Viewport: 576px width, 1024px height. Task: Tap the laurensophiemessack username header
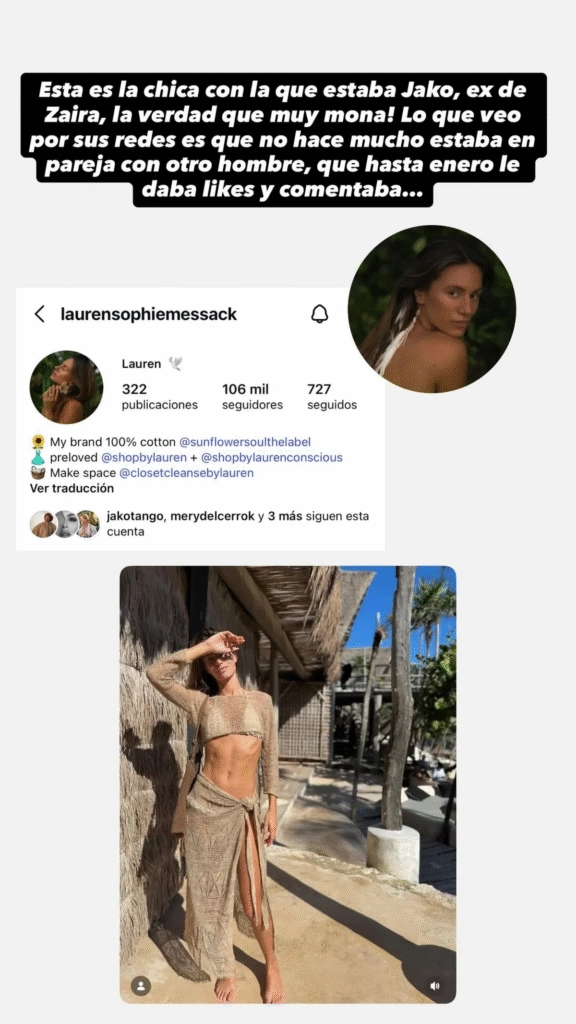pos(149,314)
